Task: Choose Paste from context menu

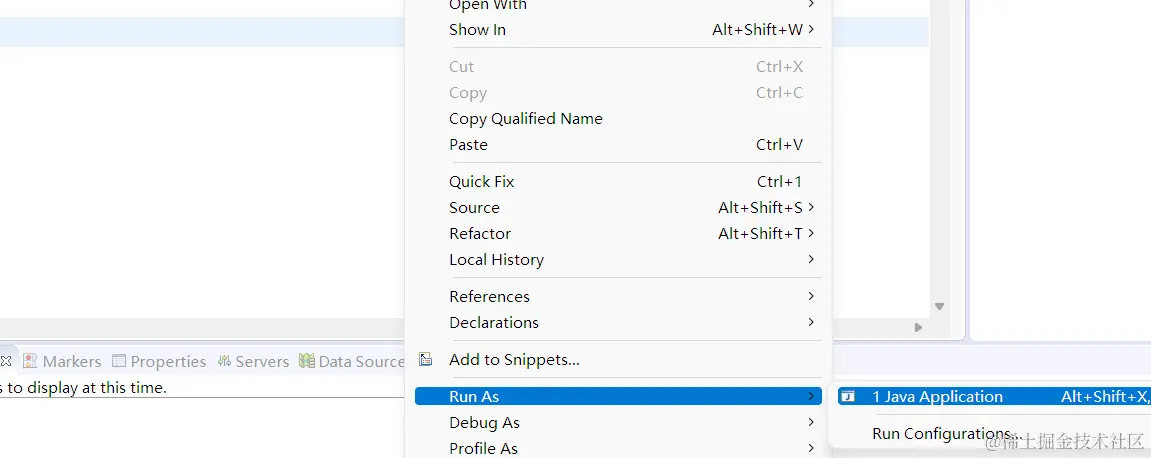Action: coord(618,145)
